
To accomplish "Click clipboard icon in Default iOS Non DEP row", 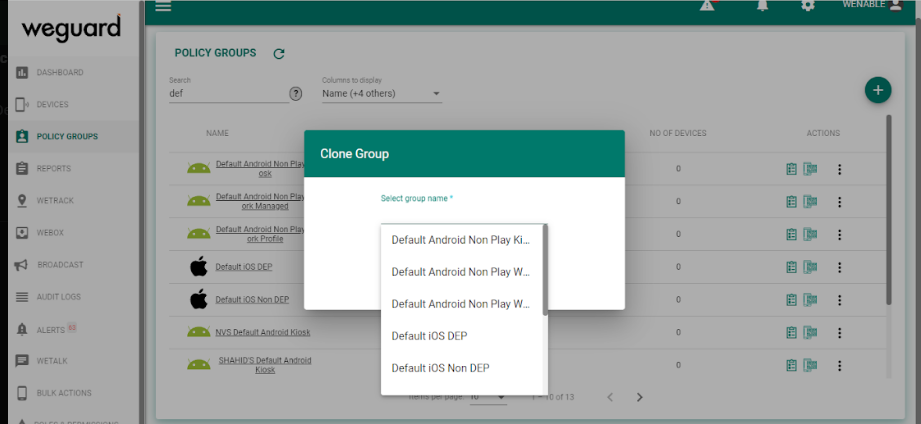I will 792,300.
